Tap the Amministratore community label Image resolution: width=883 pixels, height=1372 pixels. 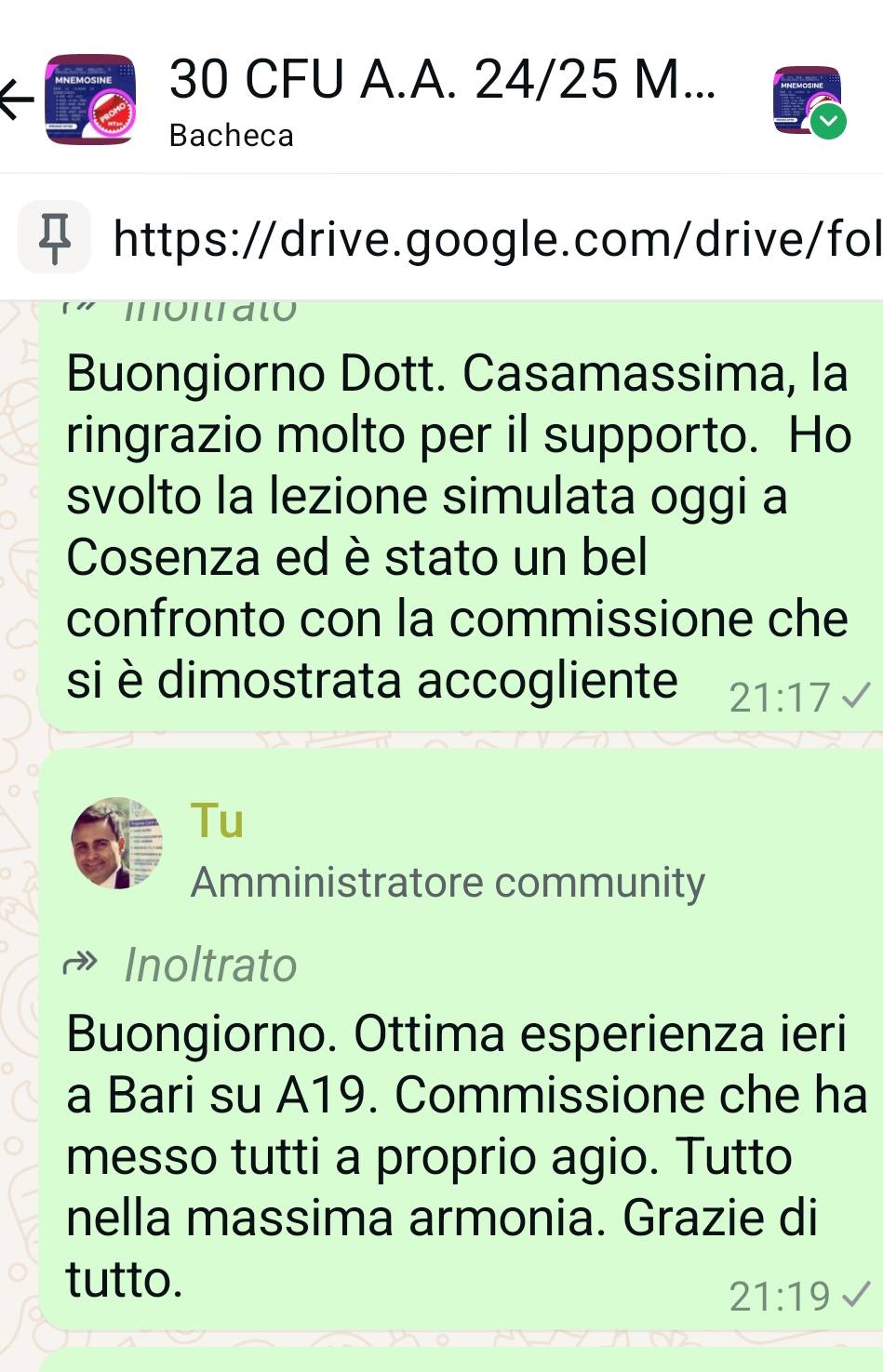pos(448,882)
